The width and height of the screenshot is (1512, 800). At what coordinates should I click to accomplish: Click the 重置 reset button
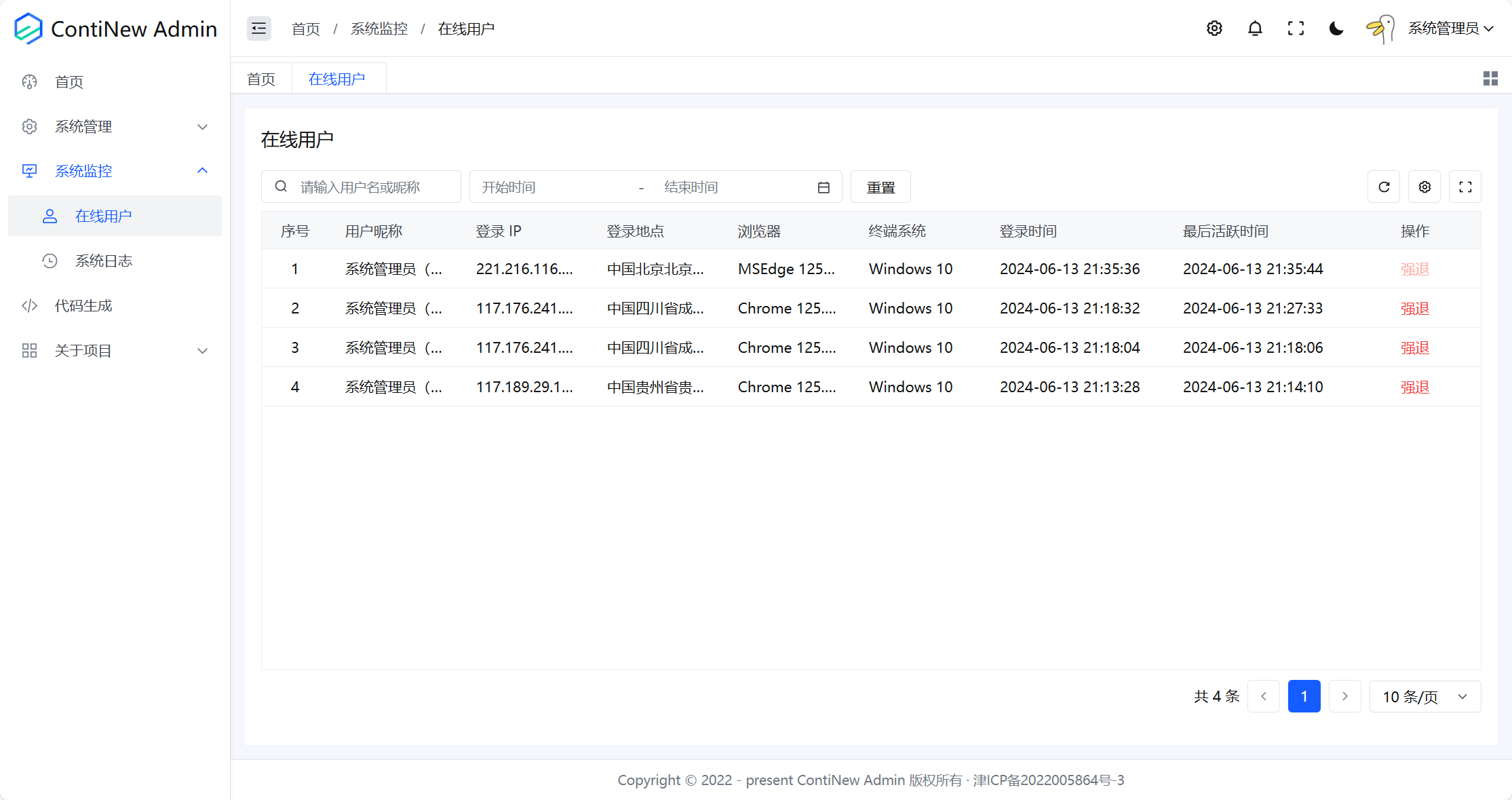click(880, 187)
